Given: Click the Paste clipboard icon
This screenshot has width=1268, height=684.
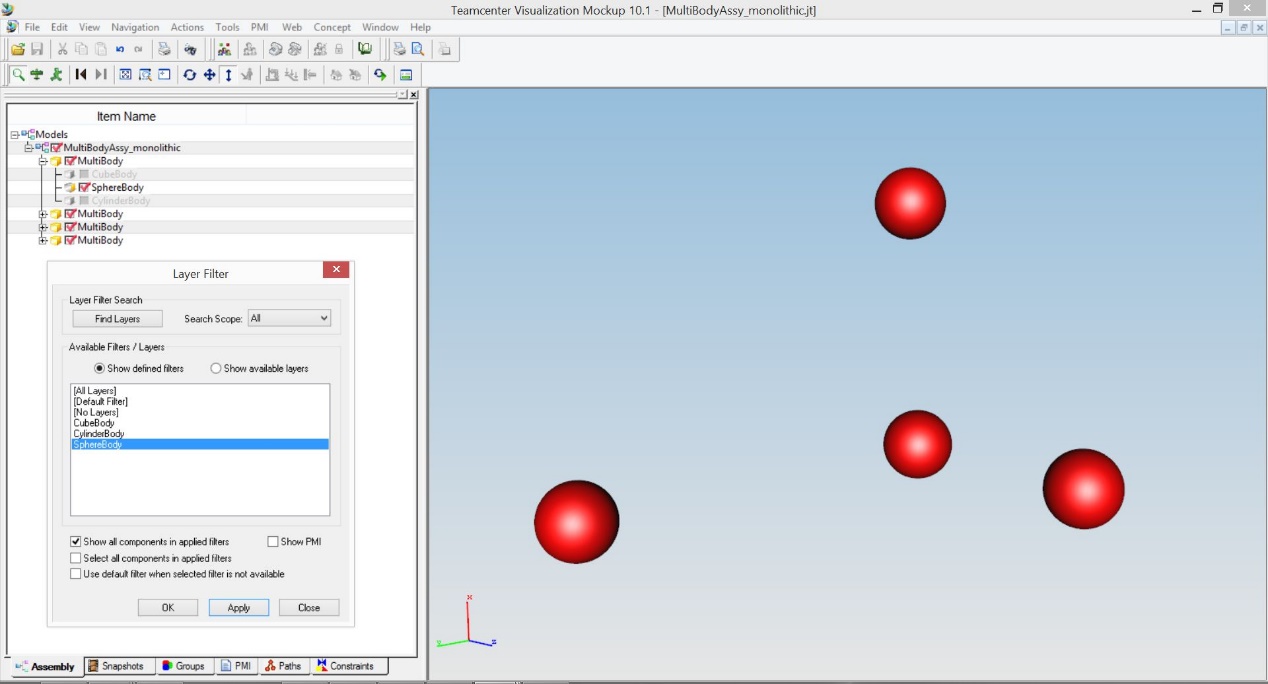Looking at the screenshot, I should pos(100,49).
